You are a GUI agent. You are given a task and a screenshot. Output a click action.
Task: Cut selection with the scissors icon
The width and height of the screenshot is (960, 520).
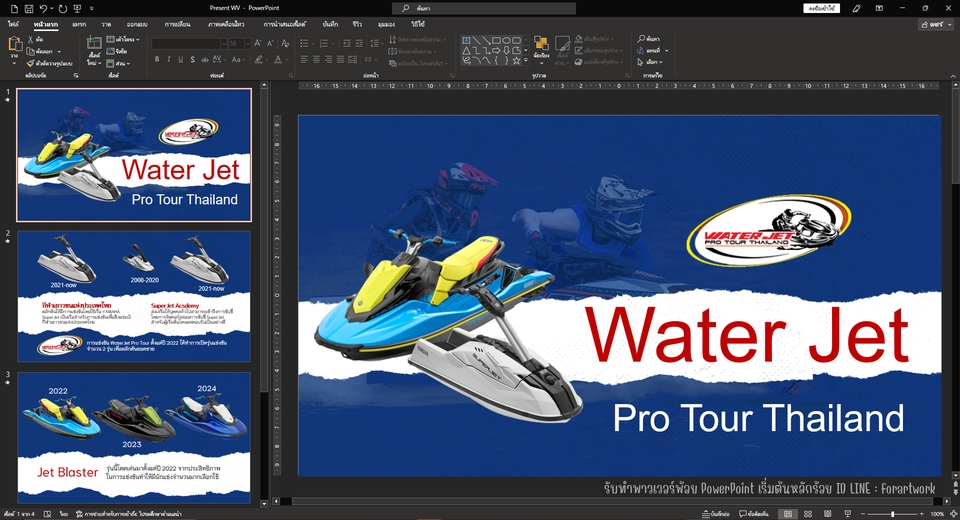point(31,40)
